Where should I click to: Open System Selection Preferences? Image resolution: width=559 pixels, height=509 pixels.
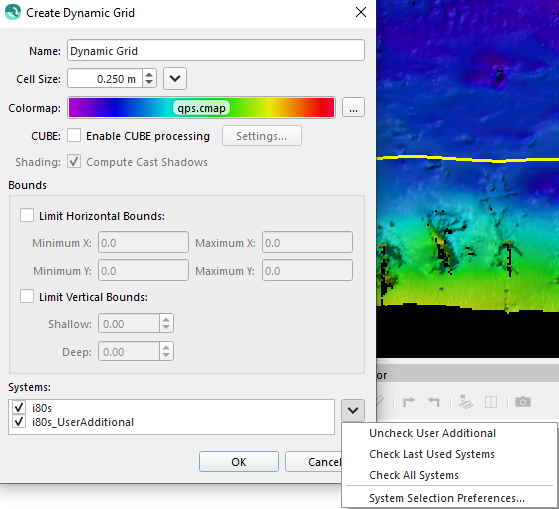tap(447, 498)
